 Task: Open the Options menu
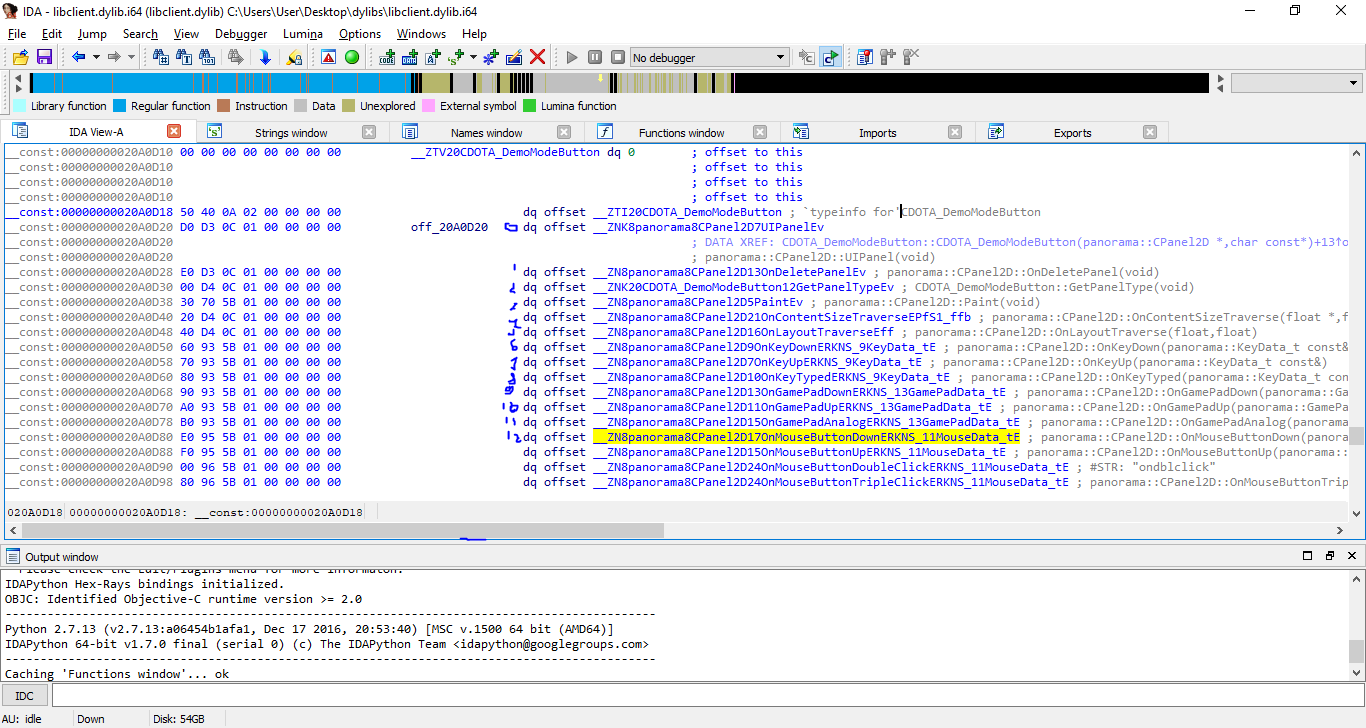click(360, 34)
